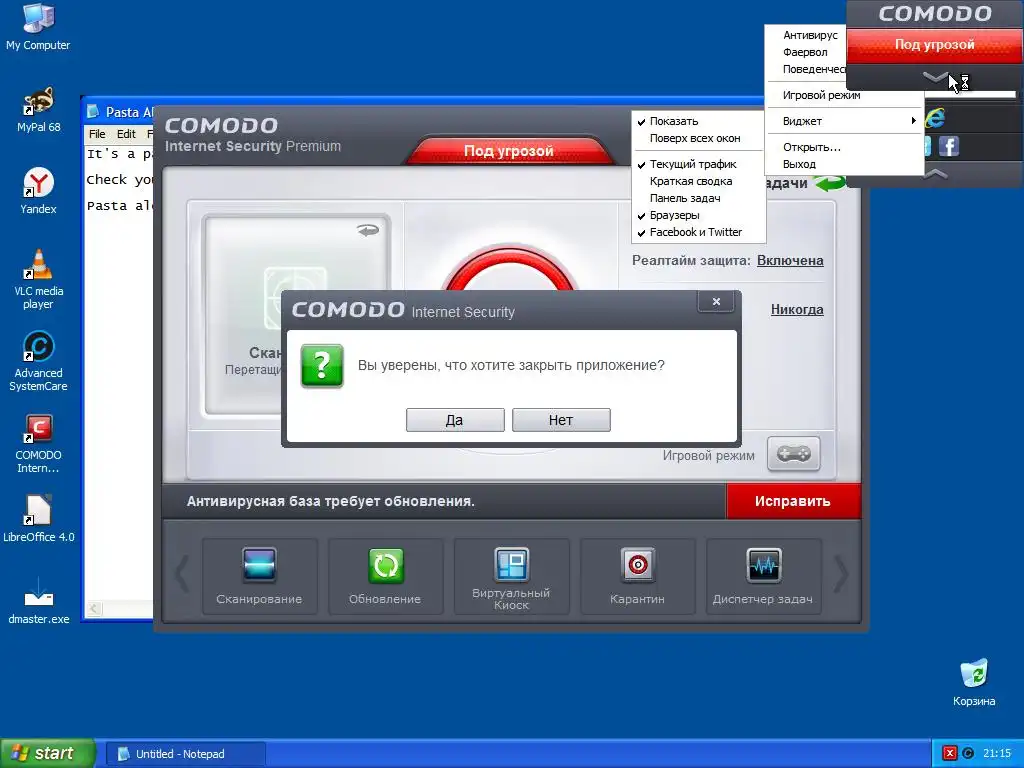Toggle Игровой режим gamepad button
The width and height of the screenshot is (1024, 768).
point(793,454)
